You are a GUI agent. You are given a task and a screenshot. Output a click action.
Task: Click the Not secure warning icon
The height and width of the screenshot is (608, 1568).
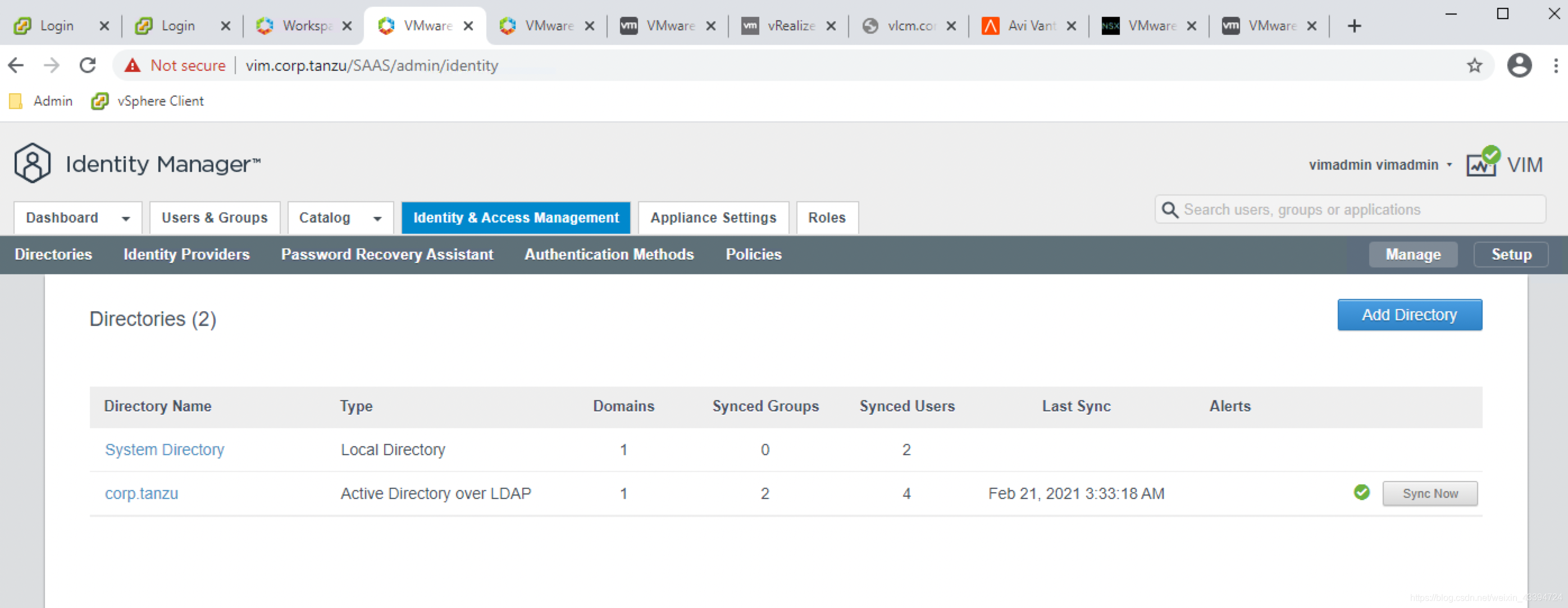coord(132,65)
